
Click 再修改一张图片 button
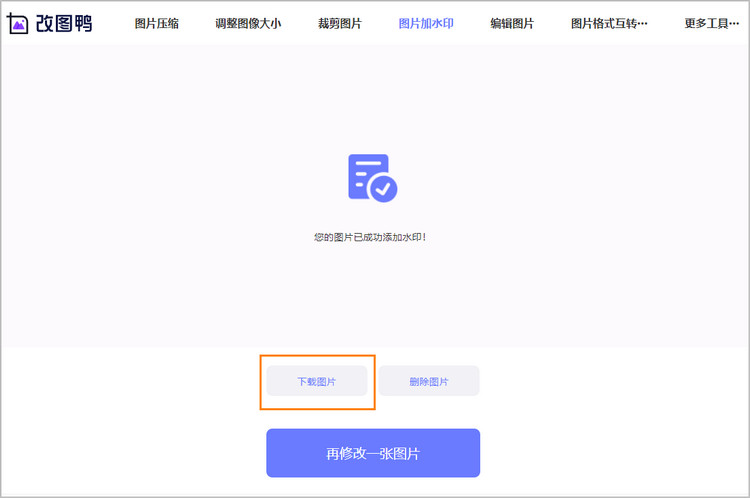pos(373,453)
